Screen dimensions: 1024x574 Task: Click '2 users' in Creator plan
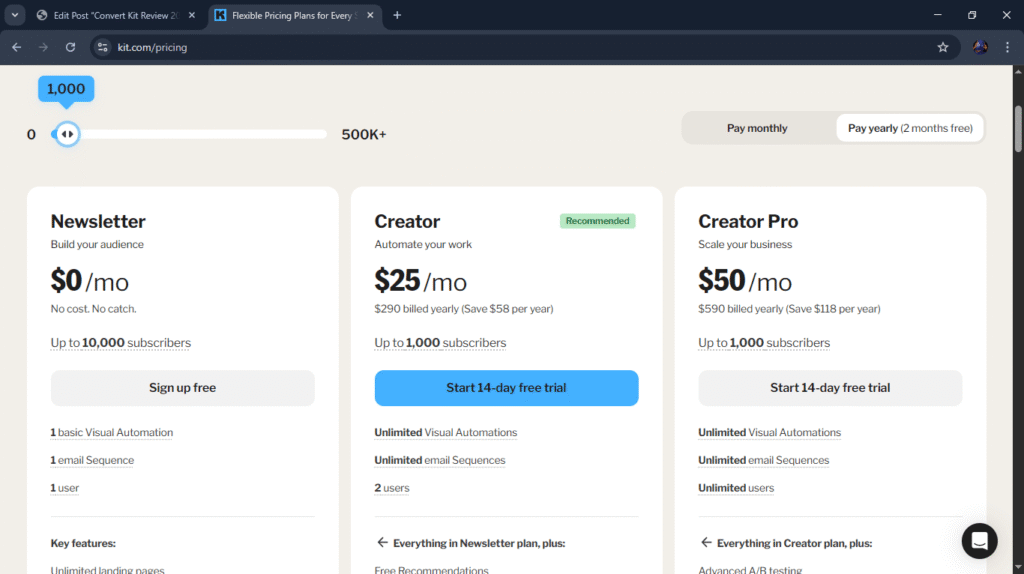pyautogui.click(x=392, y=488)
